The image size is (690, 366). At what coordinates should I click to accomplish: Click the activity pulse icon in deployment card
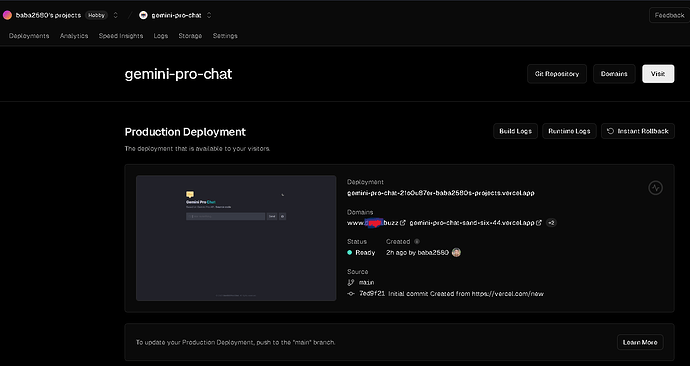tap(655, 188)
